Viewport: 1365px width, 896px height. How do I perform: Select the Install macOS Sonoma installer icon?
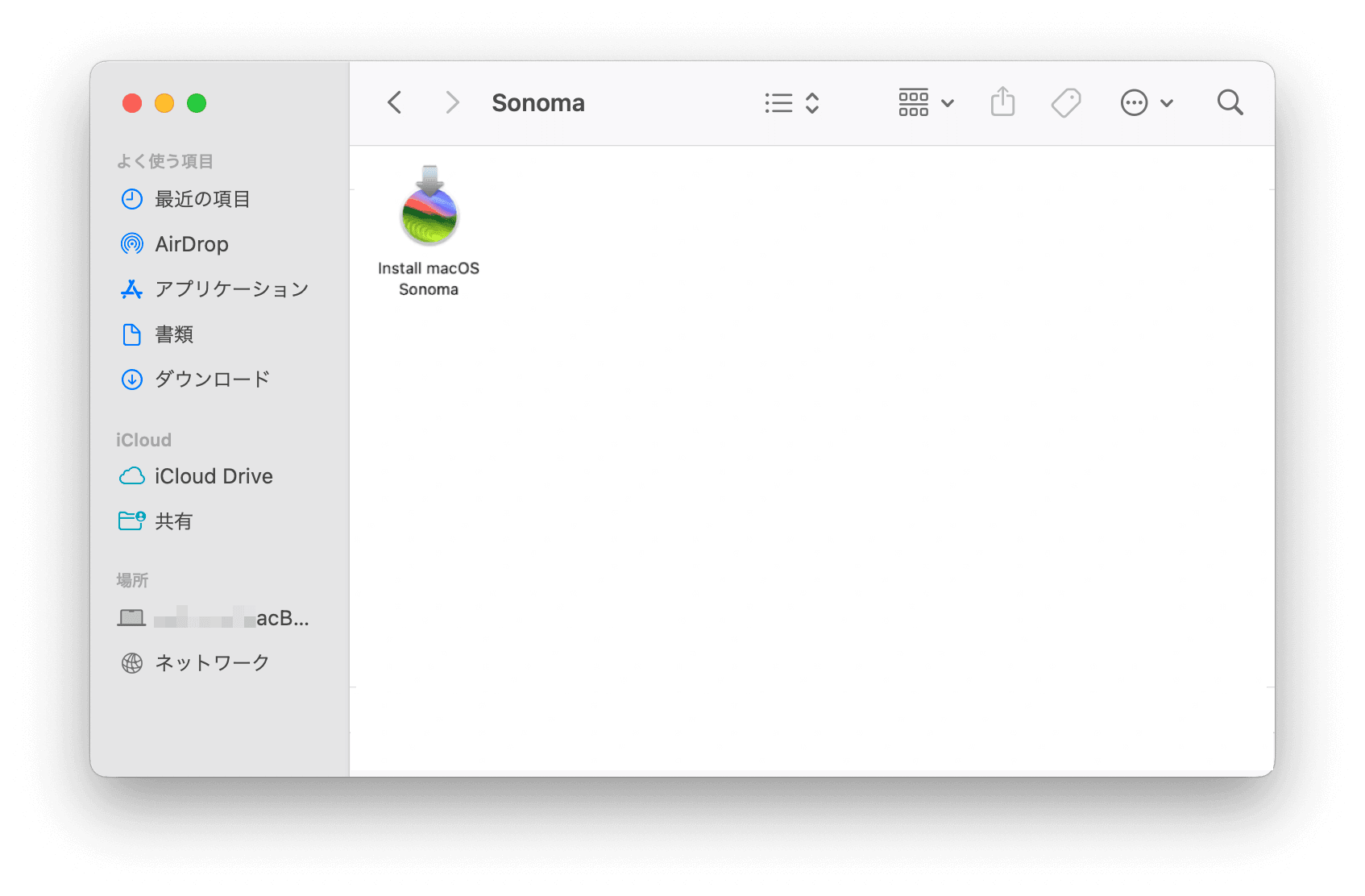(x=429, y=206)
